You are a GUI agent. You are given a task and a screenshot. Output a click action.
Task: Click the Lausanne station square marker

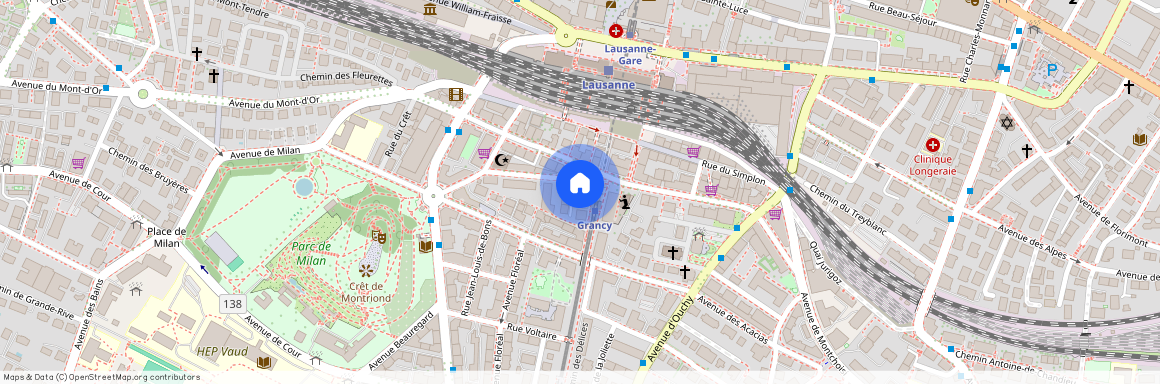(x=608, y=70)
